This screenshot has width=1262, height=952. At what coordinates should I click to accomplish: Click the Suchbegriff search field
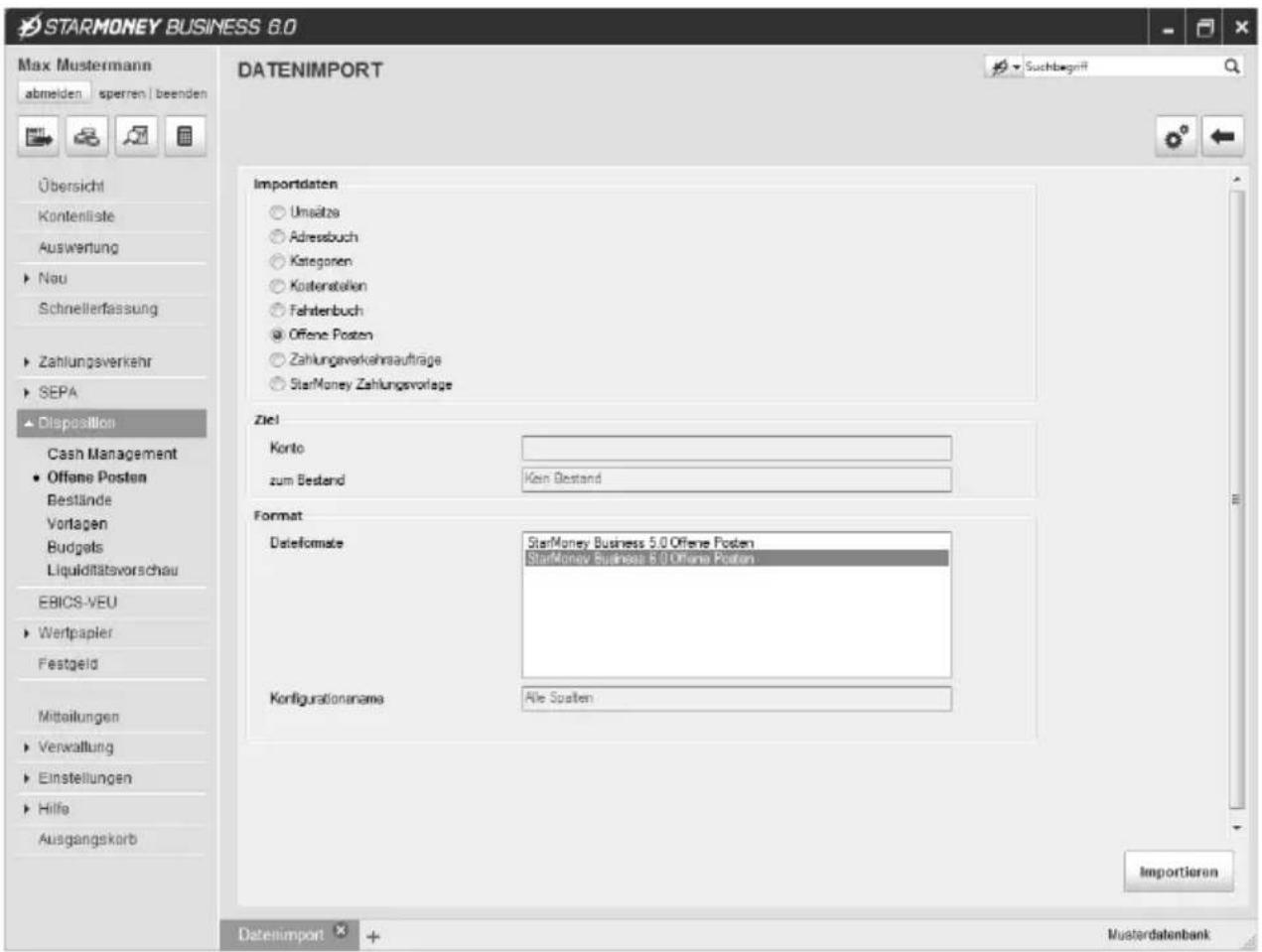(1122, 67)
